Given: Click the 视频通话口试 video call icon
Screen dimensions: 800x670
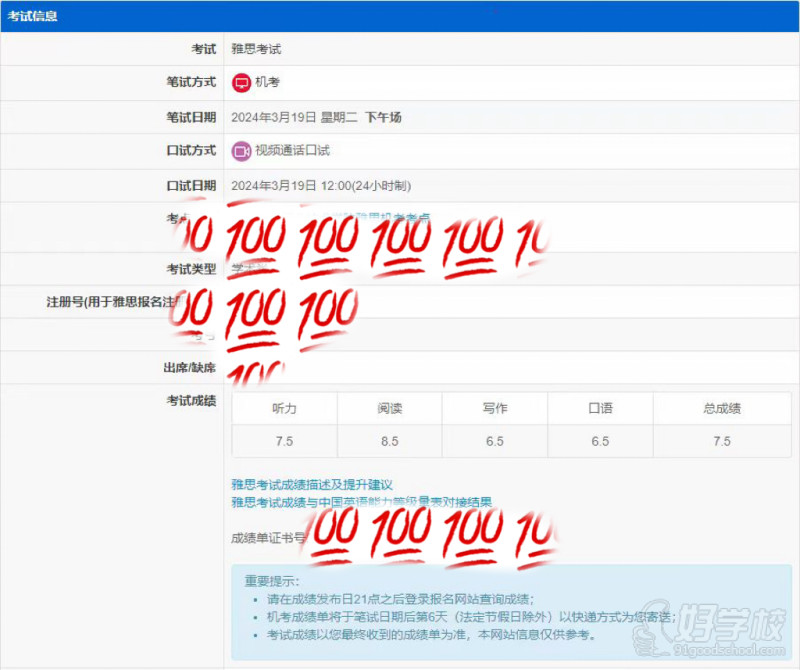Looking at the screenshot, I should pos(240,151).
